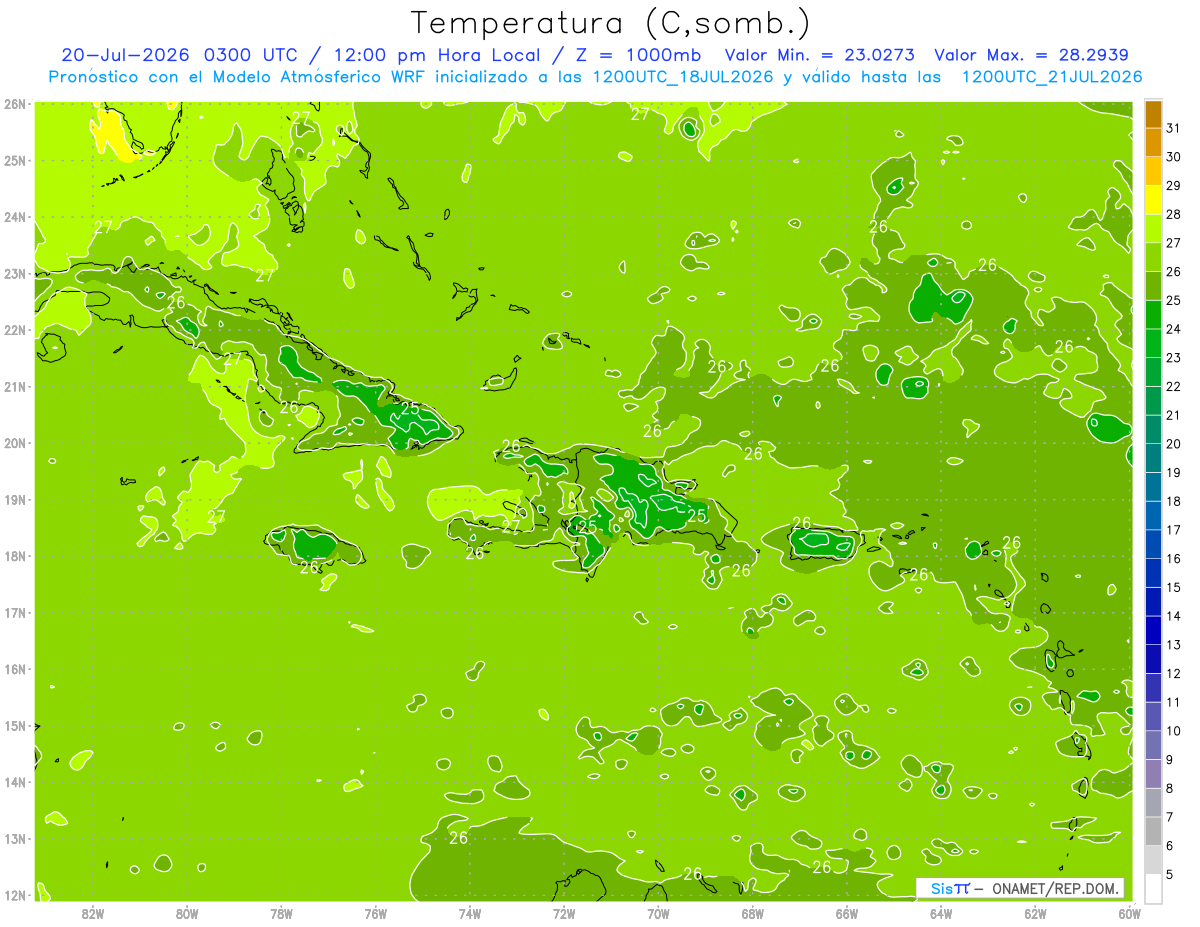Click the 18N latitude axis label

(x=14, y=556)
